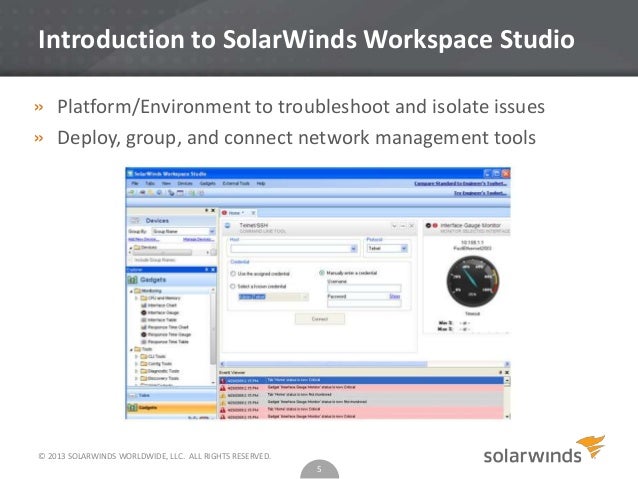Select Manually enter a credential option
This screenshot has width=638, height=479.
pyautogui.click(x=322, y=273)
